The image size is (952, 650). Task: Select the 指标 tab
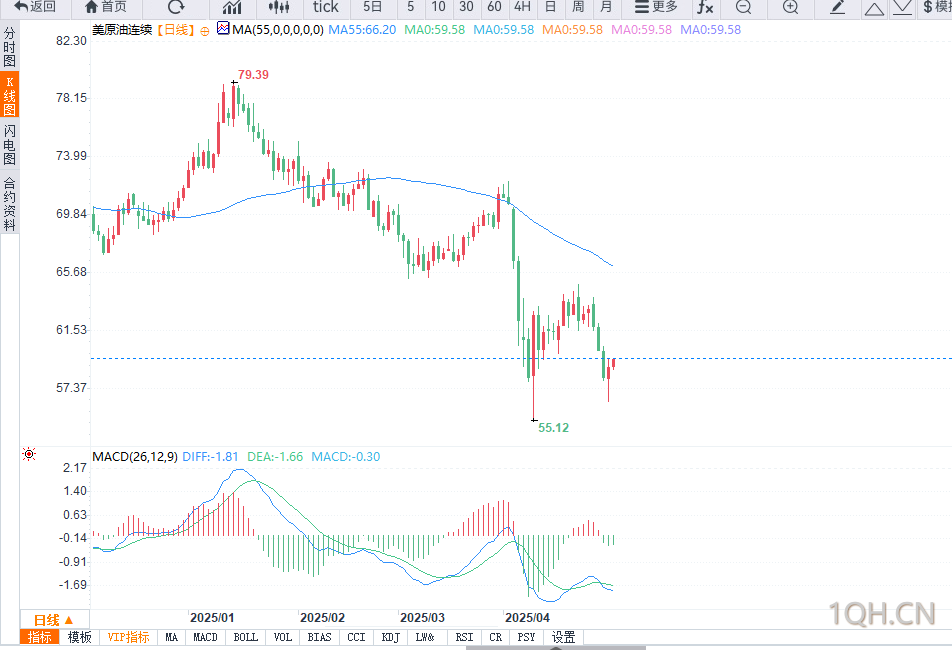click(39, 637)
